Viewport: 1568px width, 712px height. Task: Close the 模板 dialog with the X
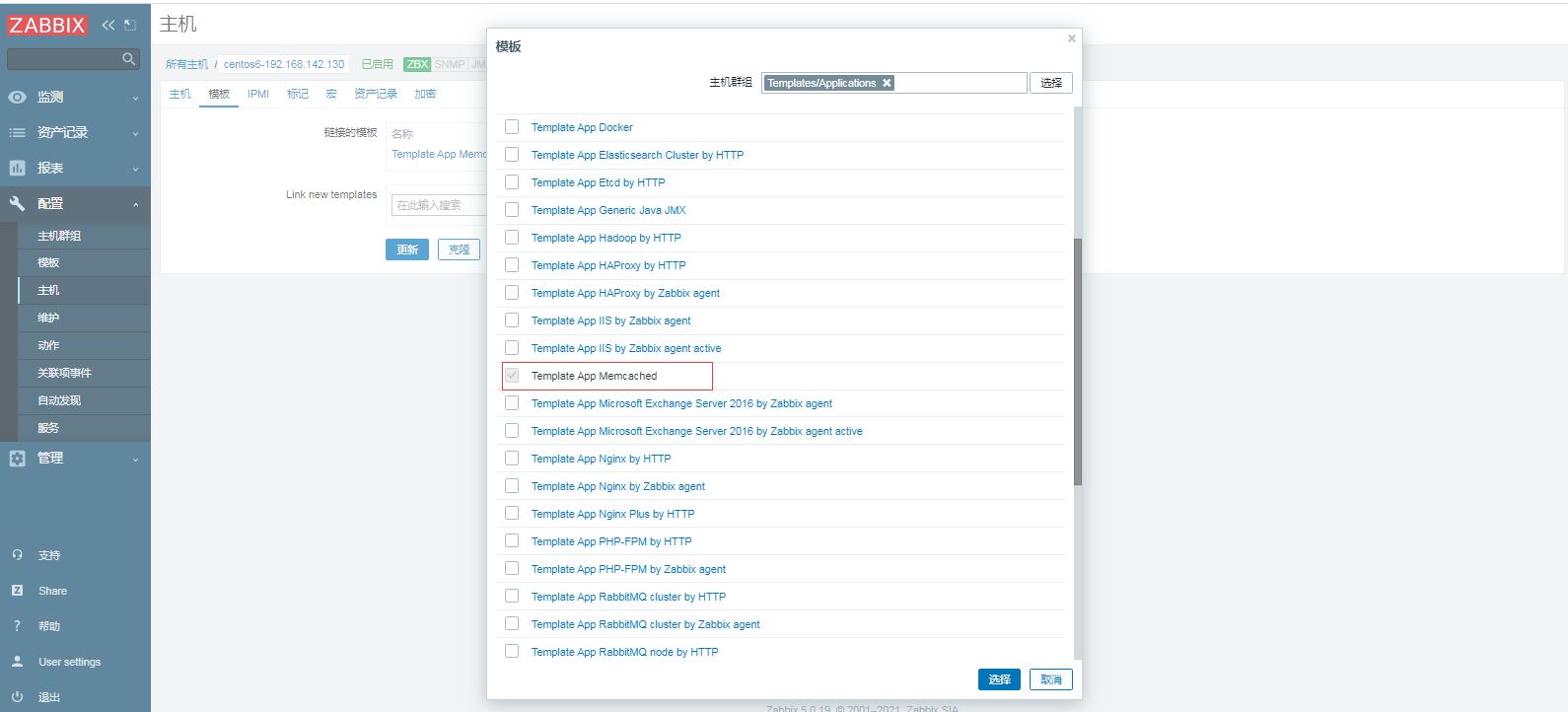coord(1071,38)
